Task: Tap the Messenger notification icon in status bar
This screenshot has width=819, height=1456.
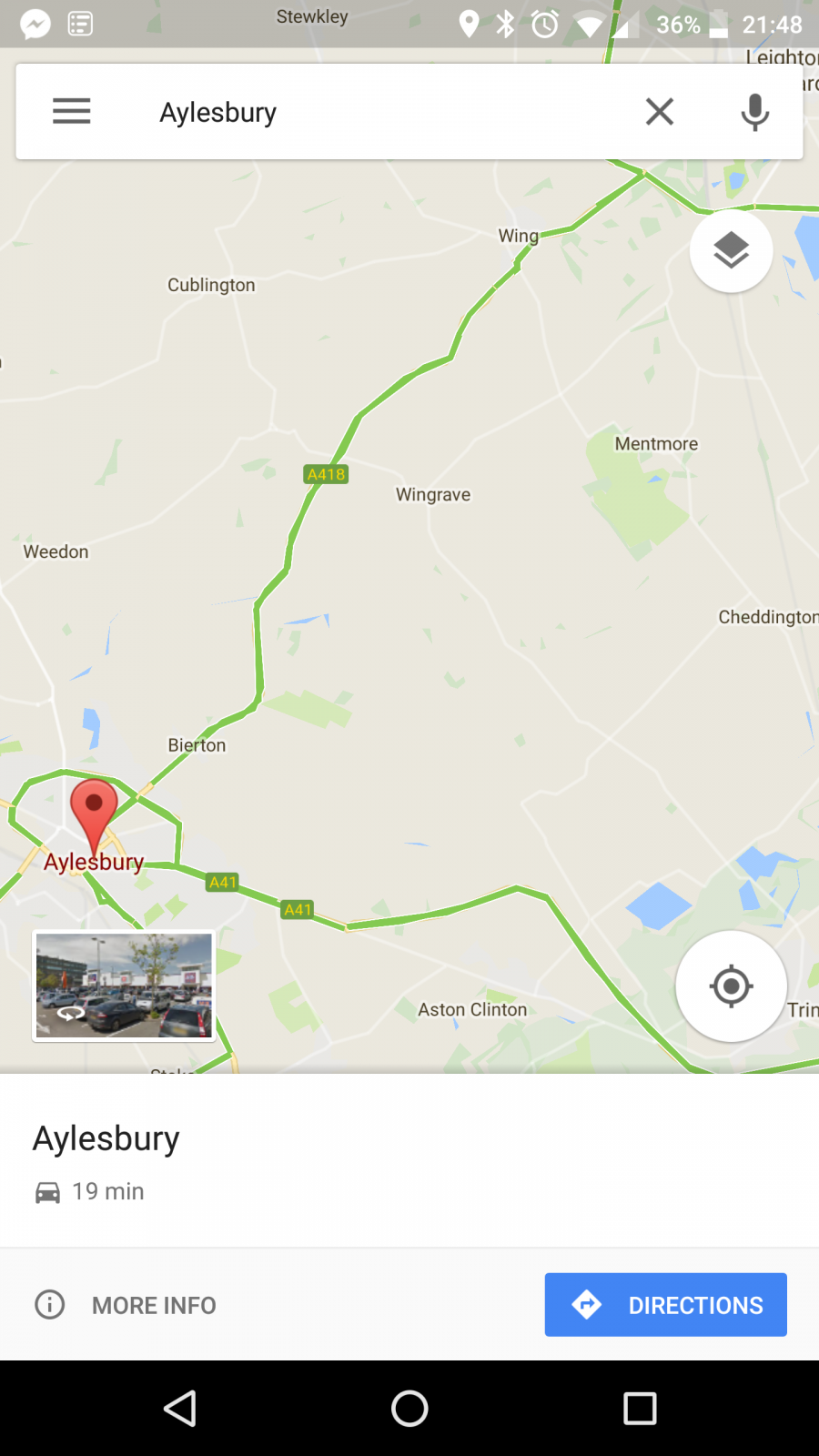Action: pyautogui.click(x=35, y=24)
